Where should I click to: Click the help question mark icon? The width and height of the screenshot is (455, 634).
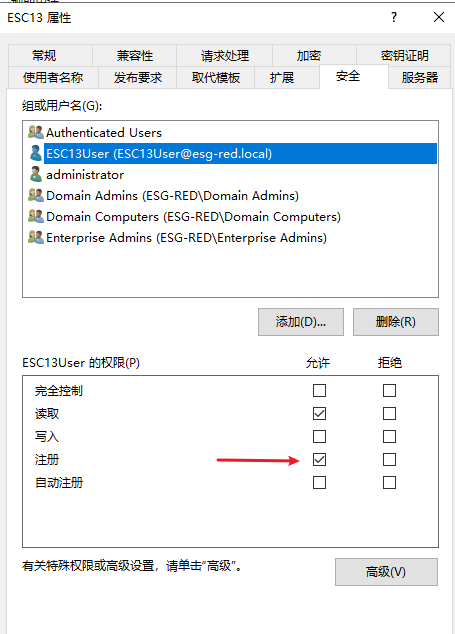(394, 17)
